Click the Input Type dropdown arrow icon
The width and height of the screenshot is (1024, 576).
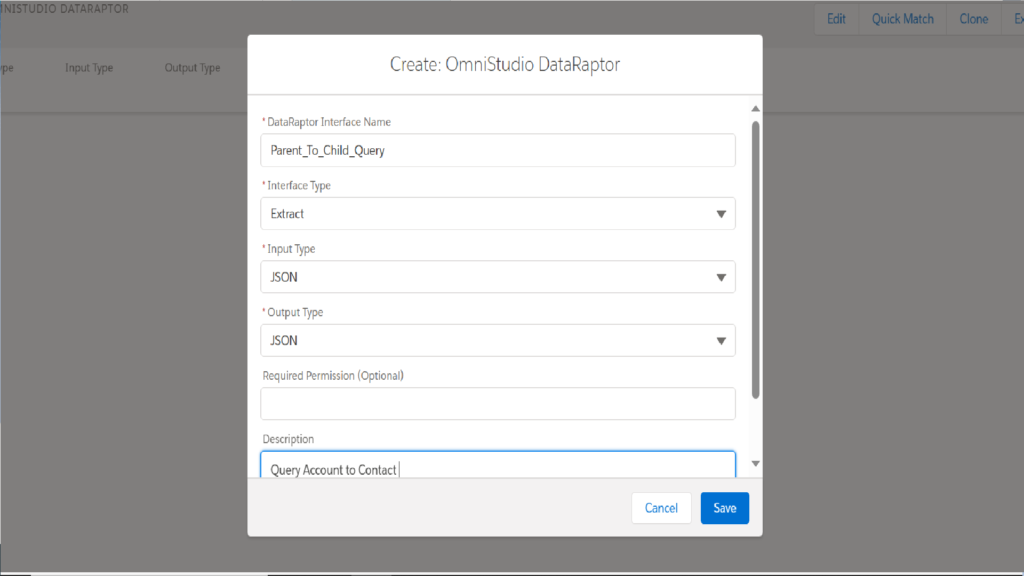721,278
